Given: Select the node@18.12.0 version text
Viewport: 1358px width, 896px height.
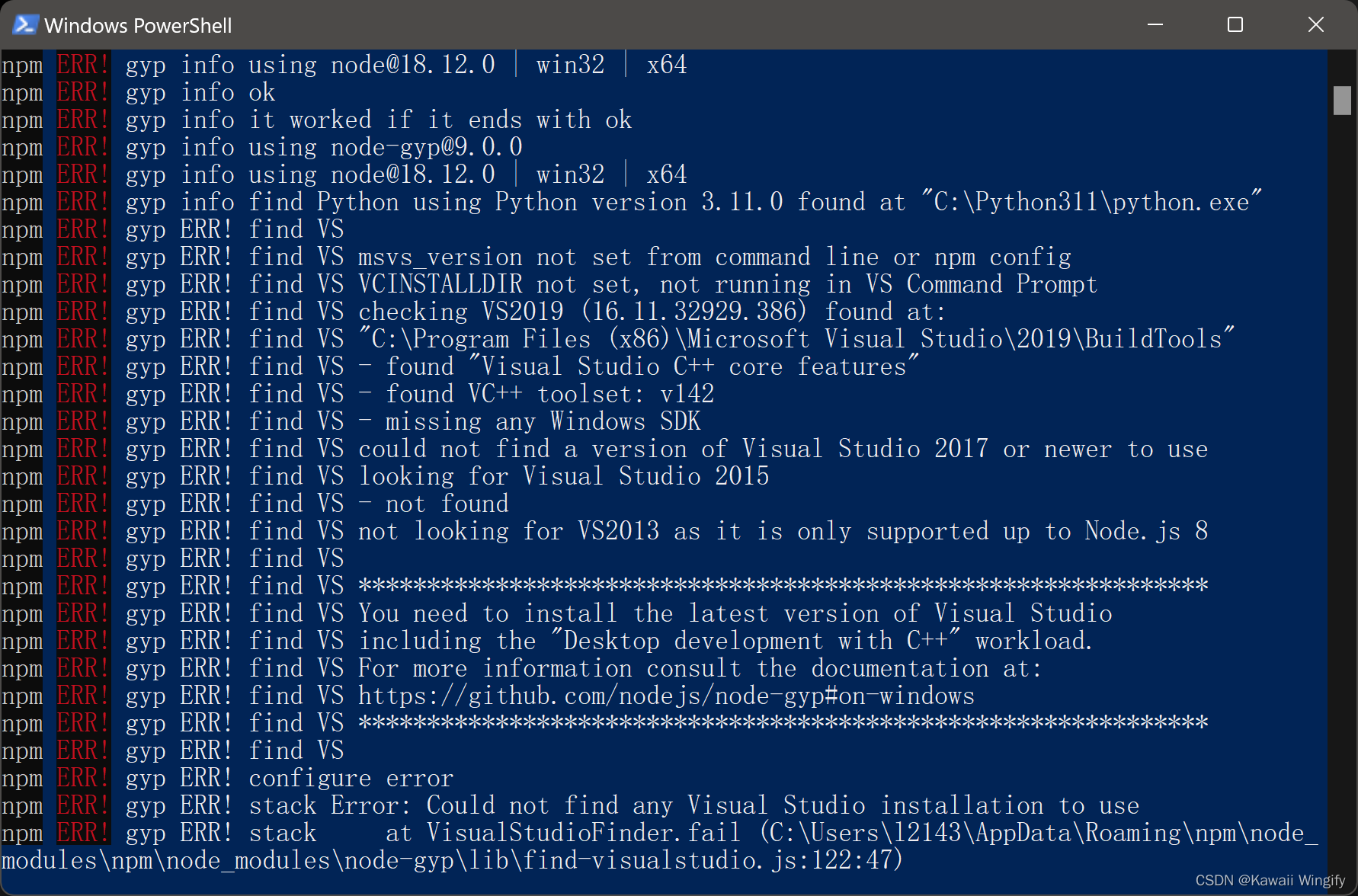Looking at the screenshot, I should pyautogui.click(x=412, y=65).
